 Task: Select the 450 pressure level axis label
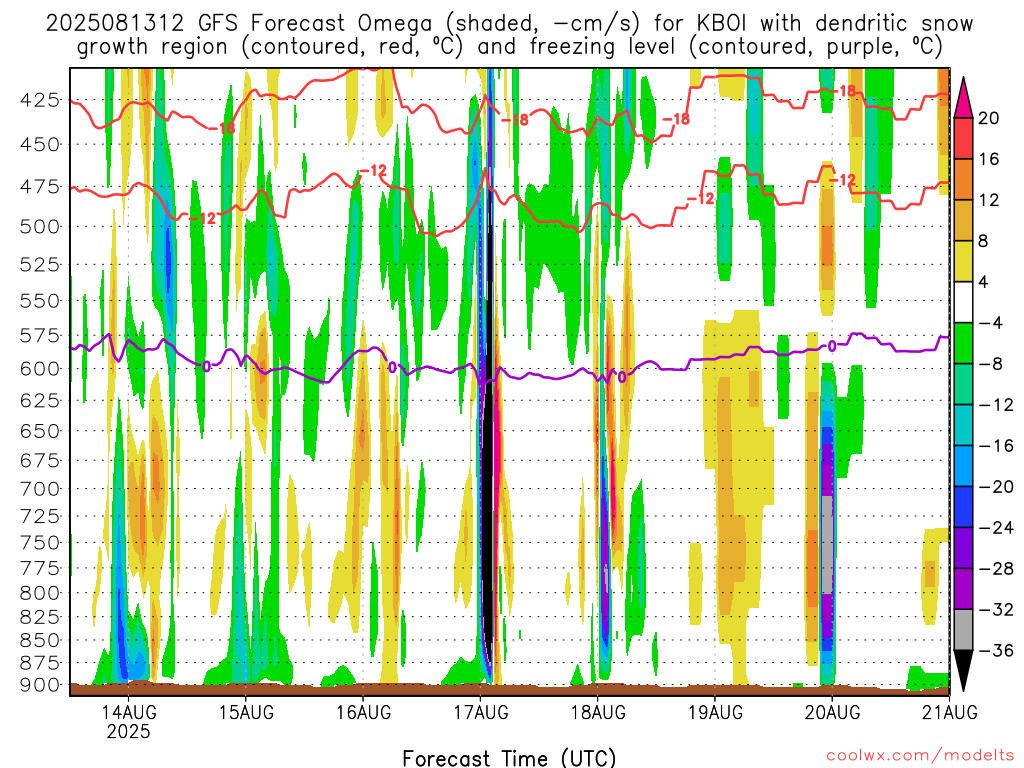tap(40, 144)
